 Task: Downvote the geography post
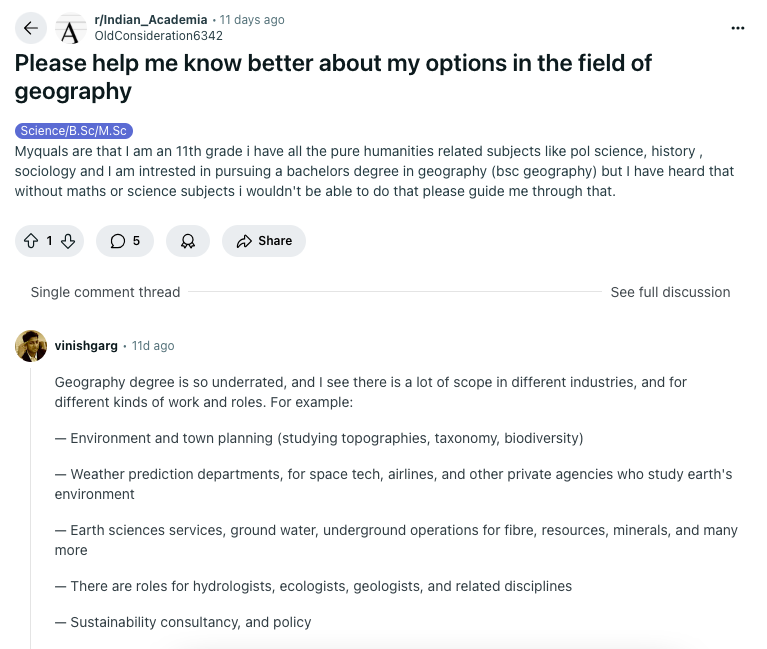[68, 241]
